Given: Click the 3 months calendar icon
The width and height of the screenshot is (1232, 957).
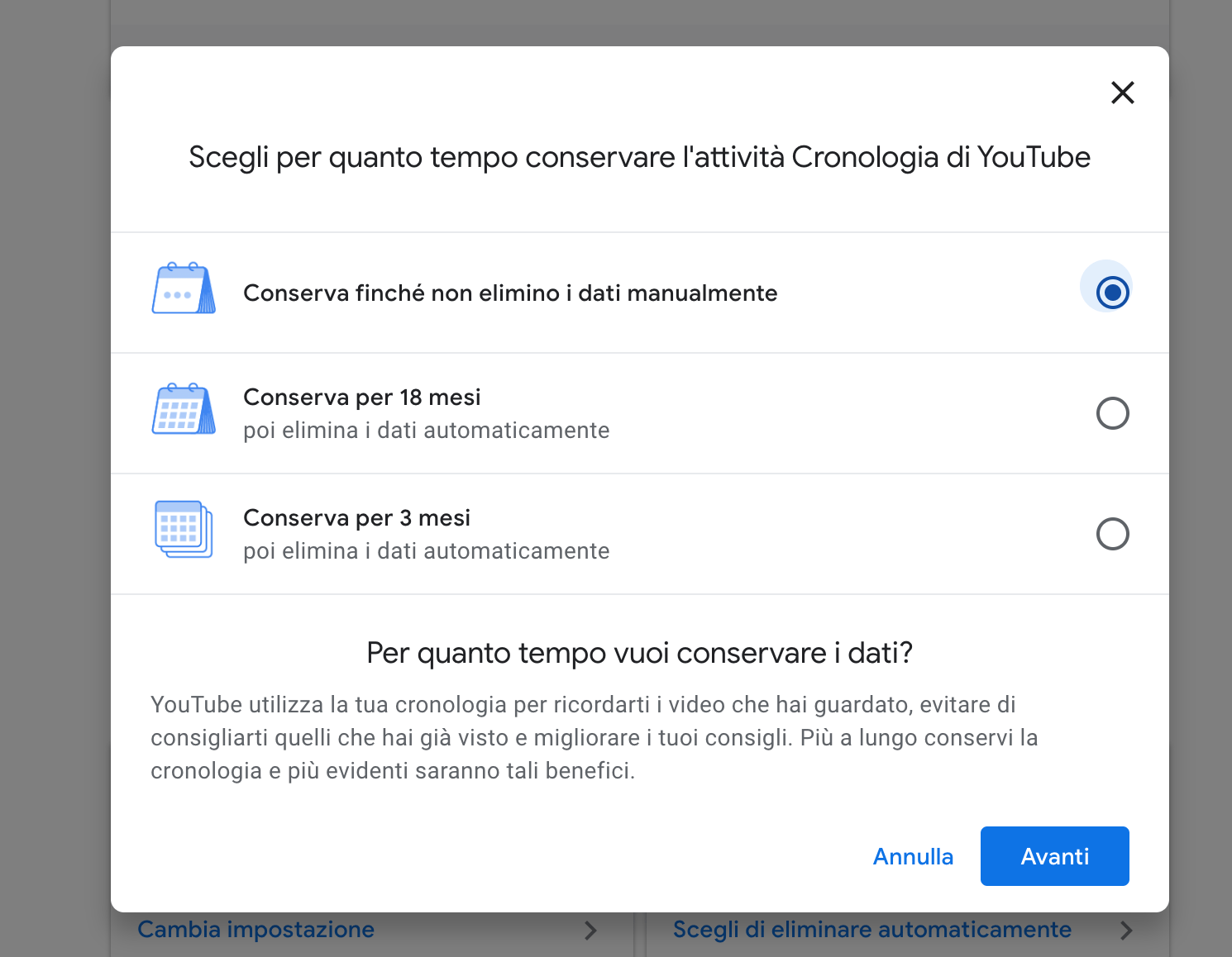Looking at the screenshot, I should (x=184, y=530).
